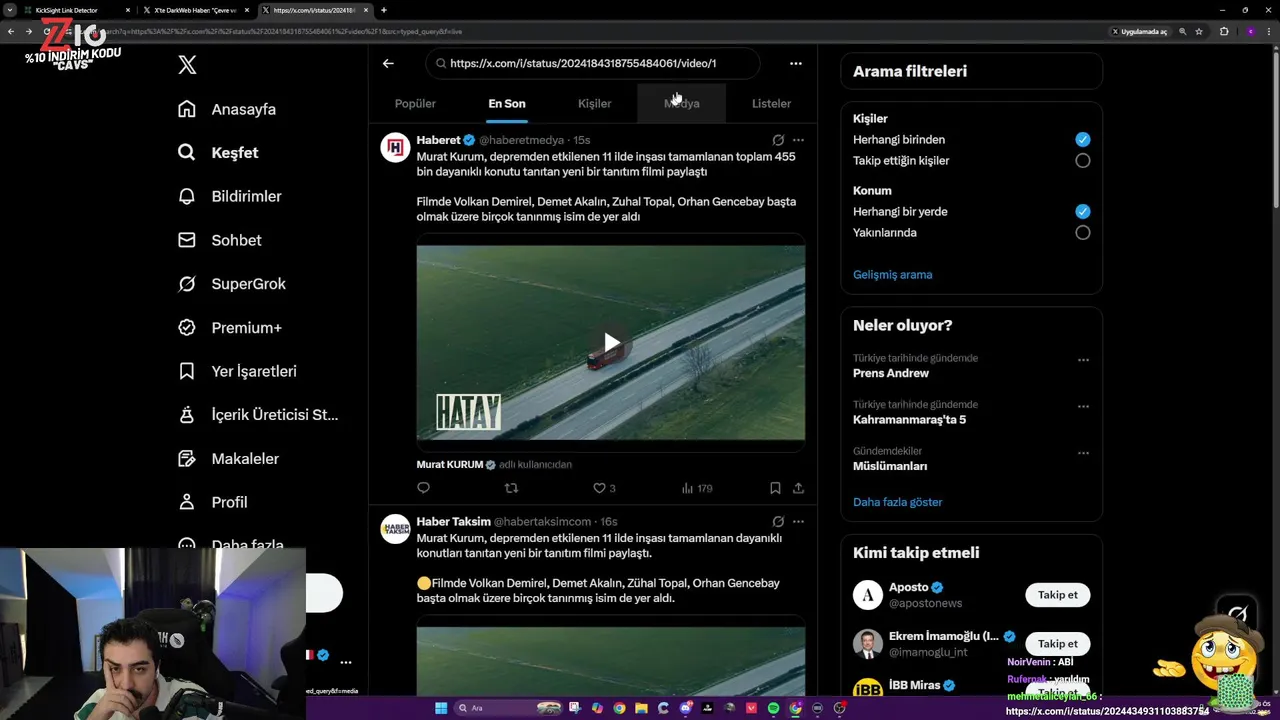Open new browser tab plus
1280x720 pixels.
pyautogui.click(x=384, y=10)
